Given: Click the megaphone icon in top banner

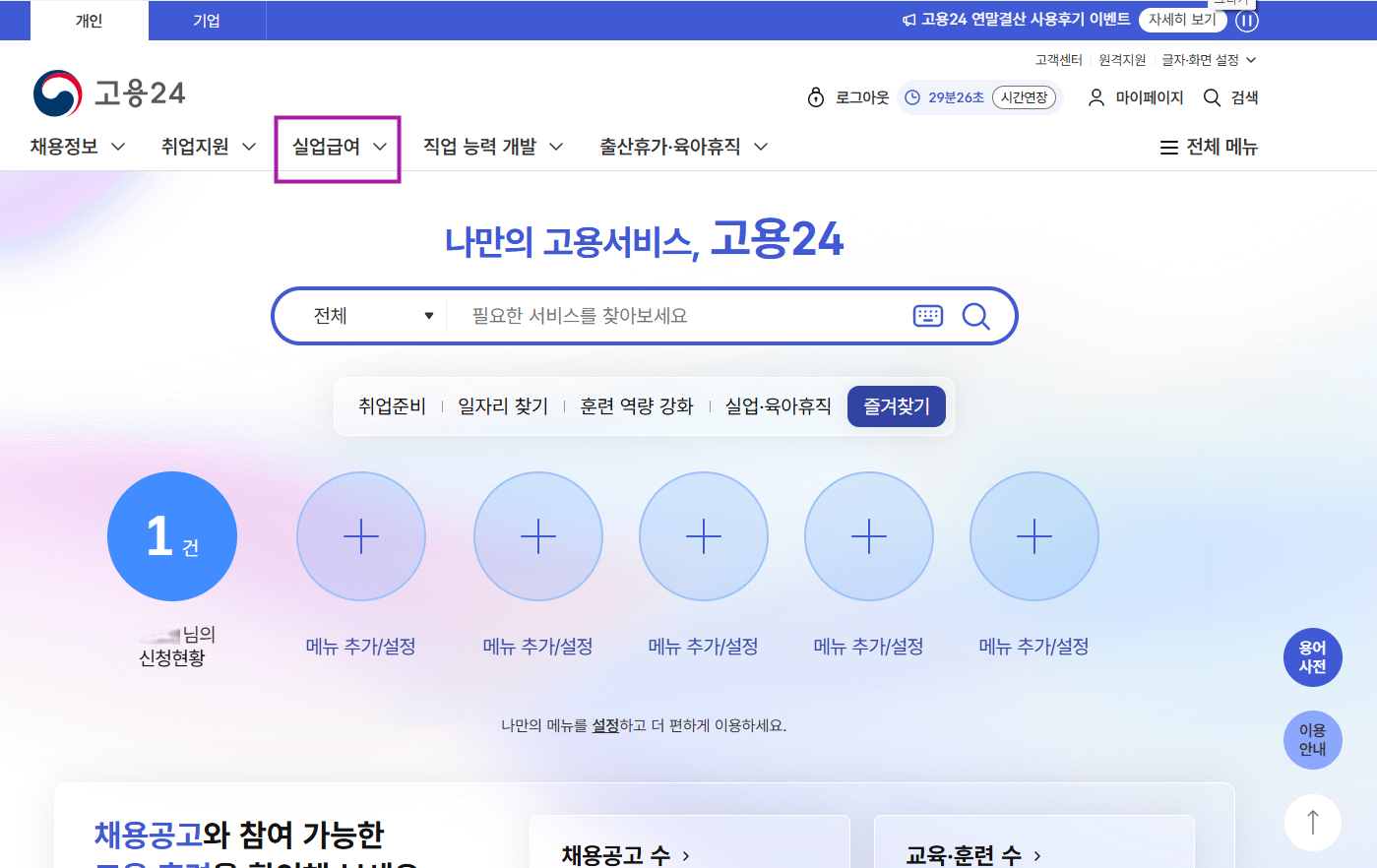Looking at the screenshot, I should point(909,20).
